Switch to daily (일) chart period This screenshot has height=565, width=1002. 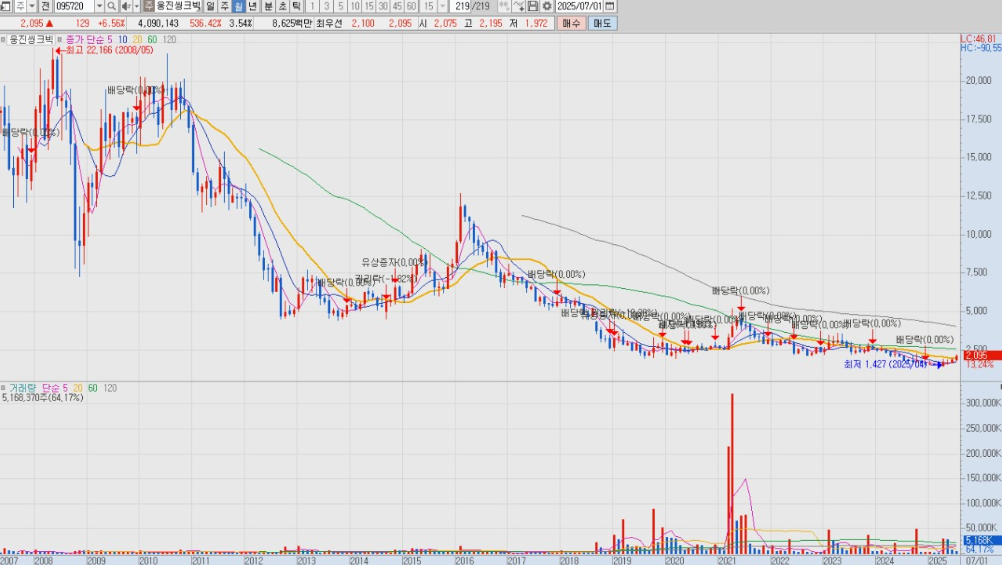[211, 6]
